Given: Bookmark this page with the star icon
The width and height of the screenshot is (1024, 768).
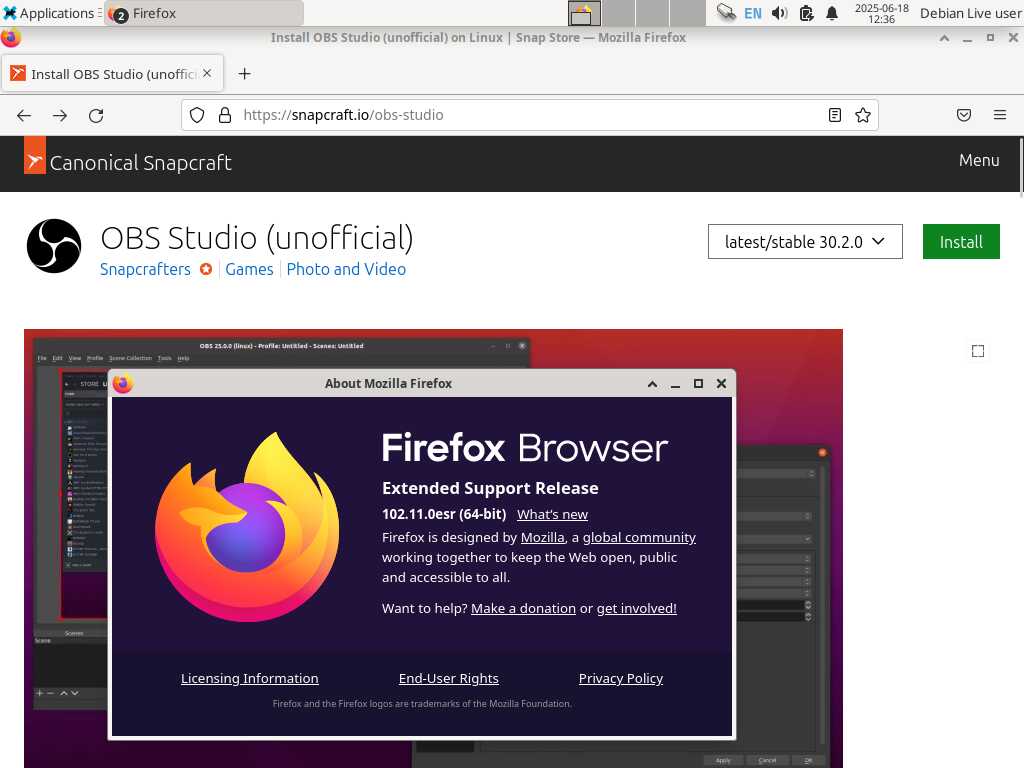Looking at the screenshot, I should point(863,116).
